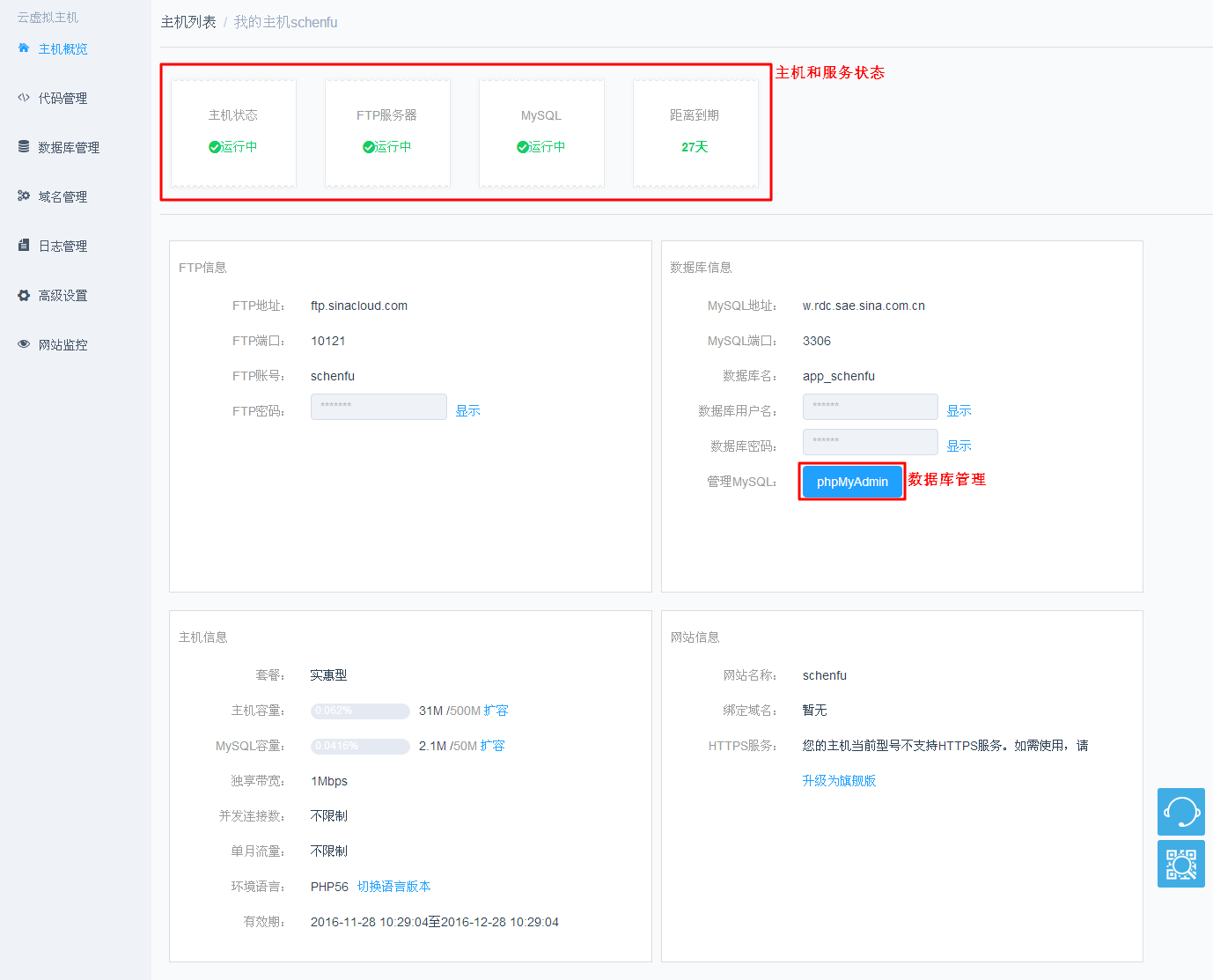The height and width of the screenshot is (980, 1213).
Task: Click 切换语言版本 link
Action: (393, 887)
